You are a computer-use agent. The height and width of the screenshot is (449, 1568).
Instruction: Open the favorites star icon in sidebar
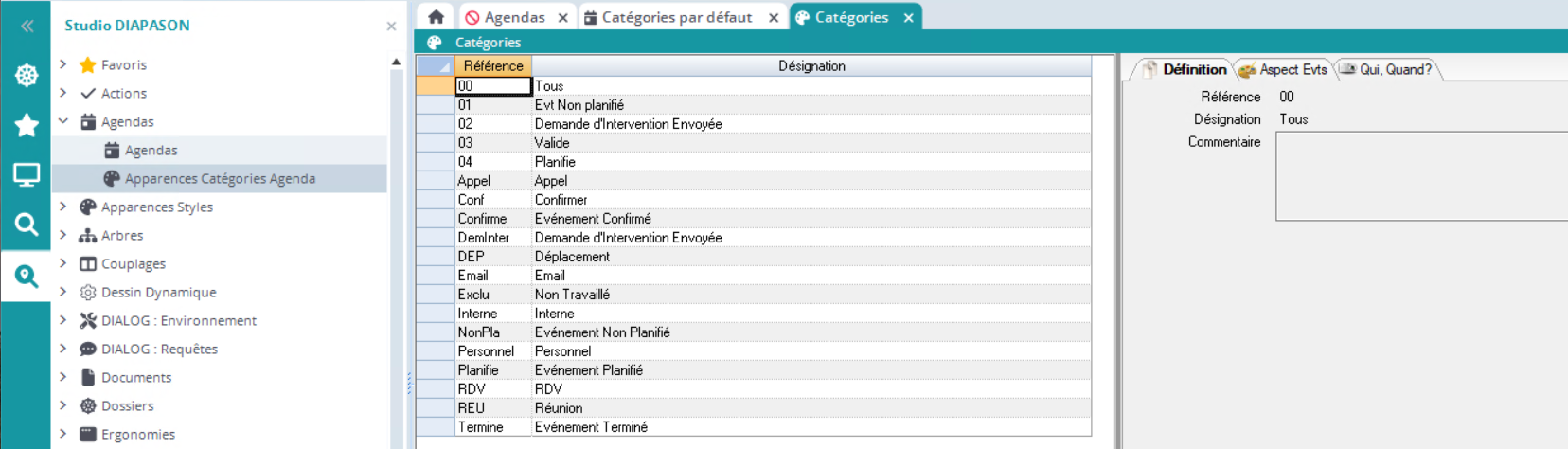(27, 125)
